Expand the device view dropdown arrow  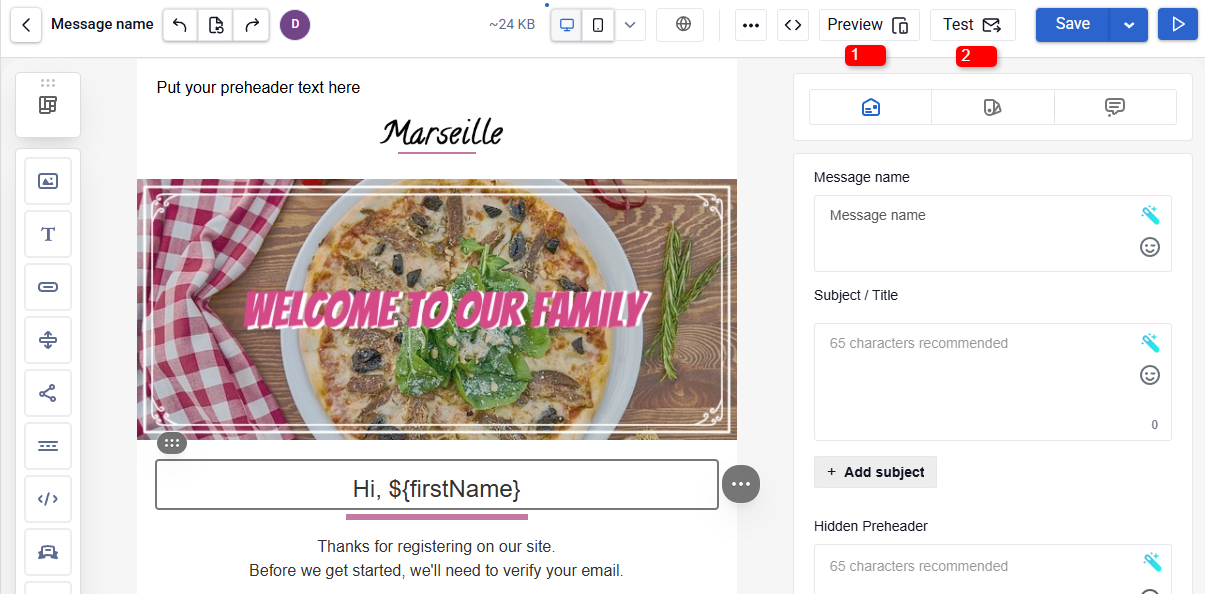(630, 25)
